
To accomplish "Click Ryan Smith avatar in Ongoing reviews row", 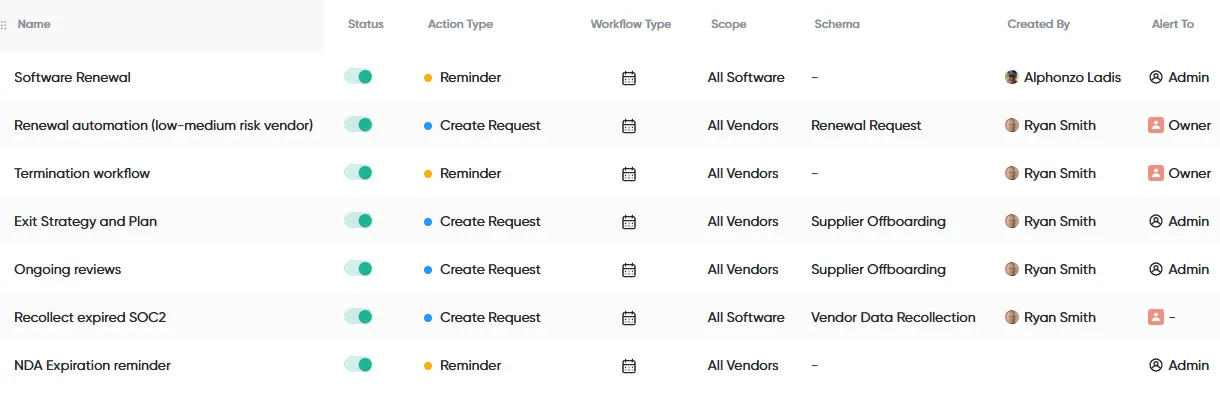I will (x=1012, y=269).
